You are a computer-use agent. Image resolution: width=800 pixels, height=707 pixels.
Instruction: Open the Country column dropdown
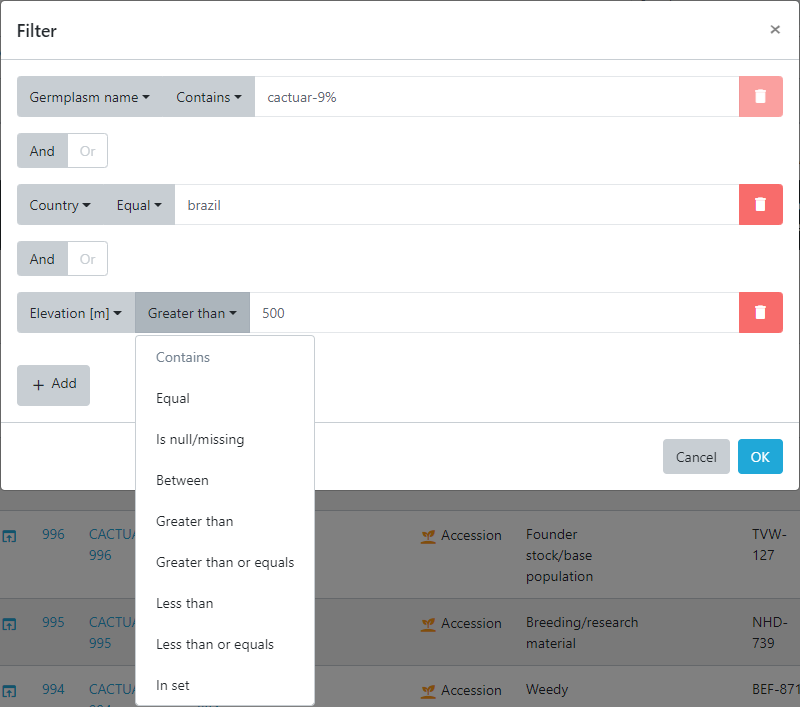coord(60,205)
